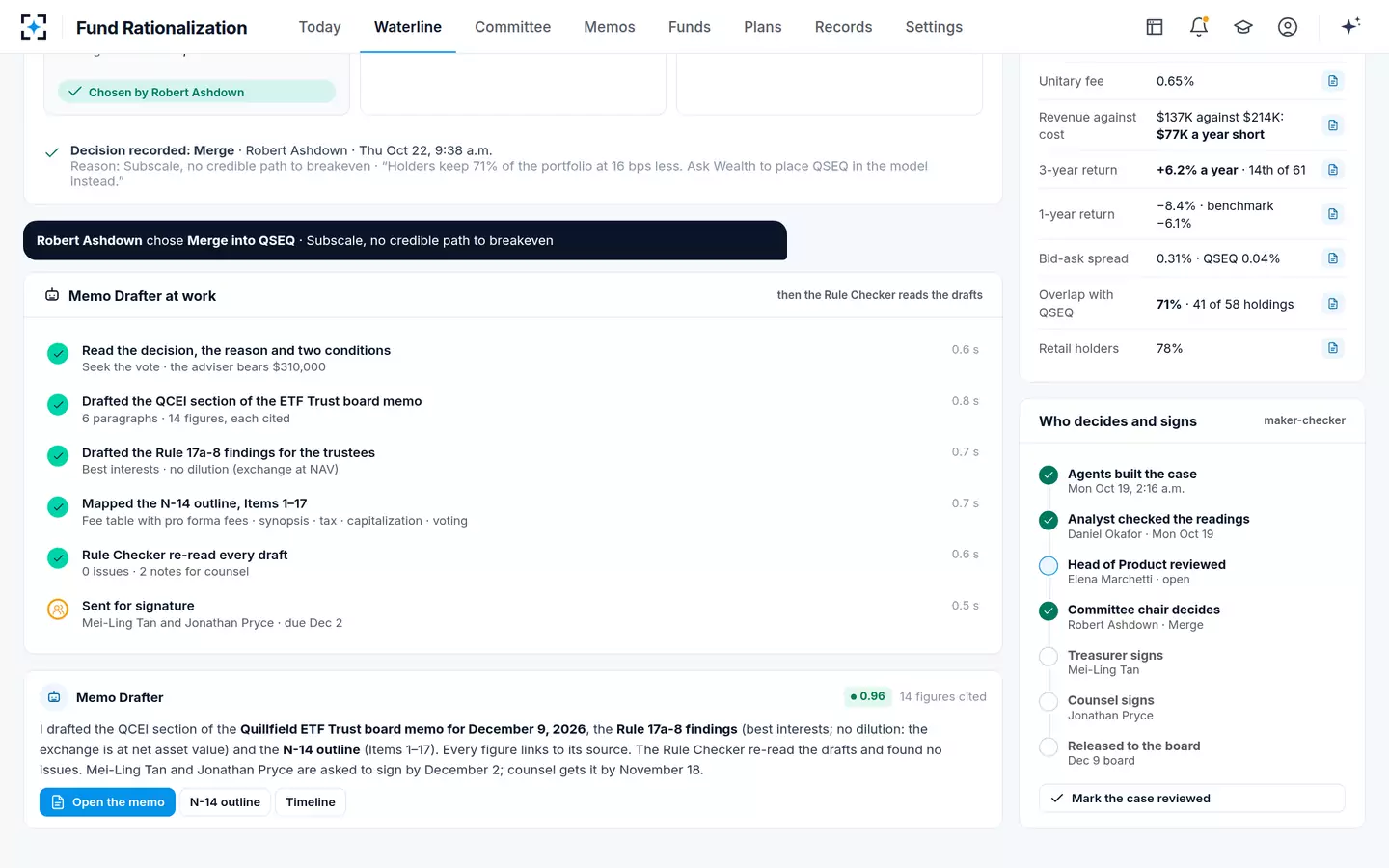This screenshot has height=868, width=1389.
Task: Open source document for Retail holders
Action: tap(1333, 348)
